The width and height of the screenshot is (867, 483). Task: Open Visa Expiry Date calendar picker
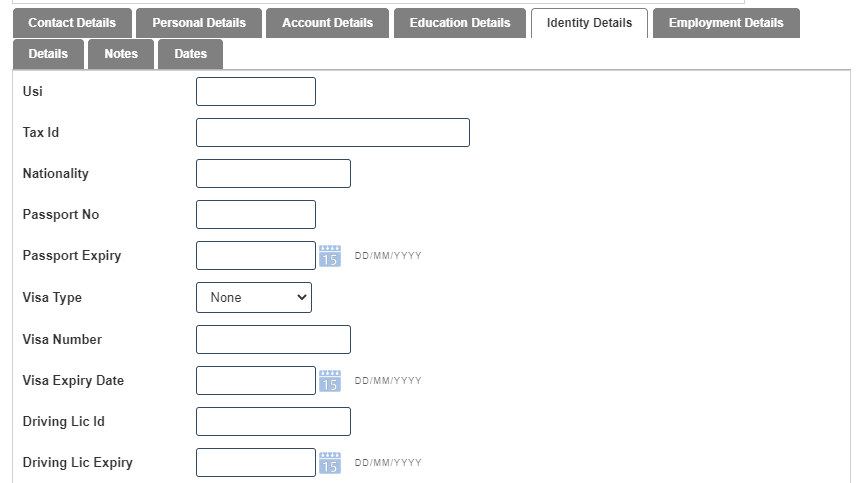[330, 381]
